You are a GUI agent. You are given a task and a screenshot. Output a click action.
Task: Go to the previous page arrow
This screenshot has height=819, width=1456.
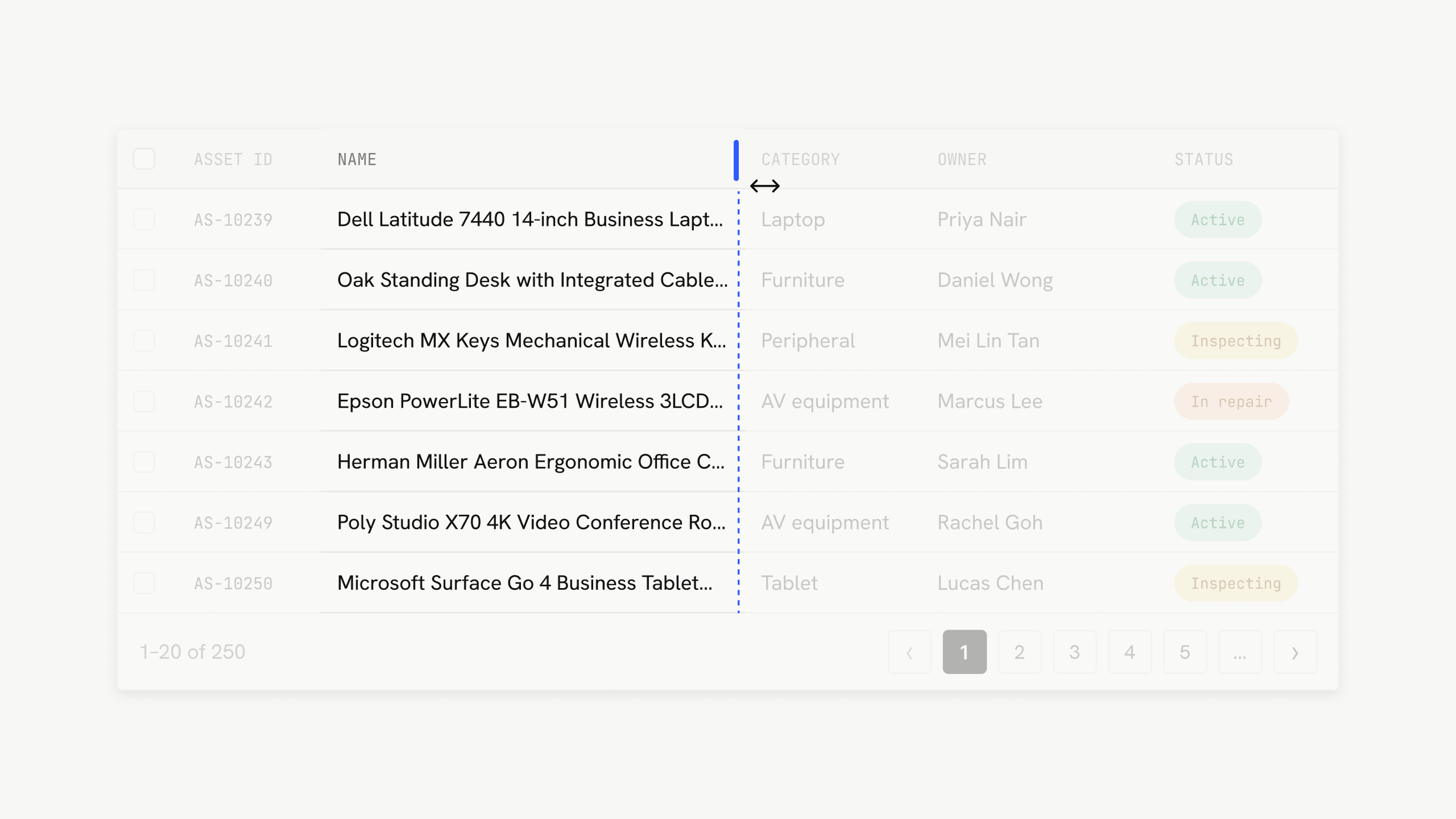[x=909, y=652]
